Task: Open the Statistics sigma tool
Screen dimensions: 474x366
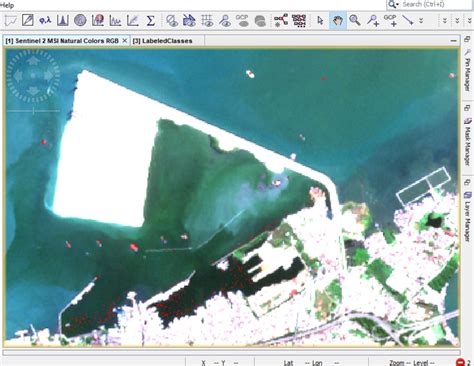Action: [x=151, y=21]
